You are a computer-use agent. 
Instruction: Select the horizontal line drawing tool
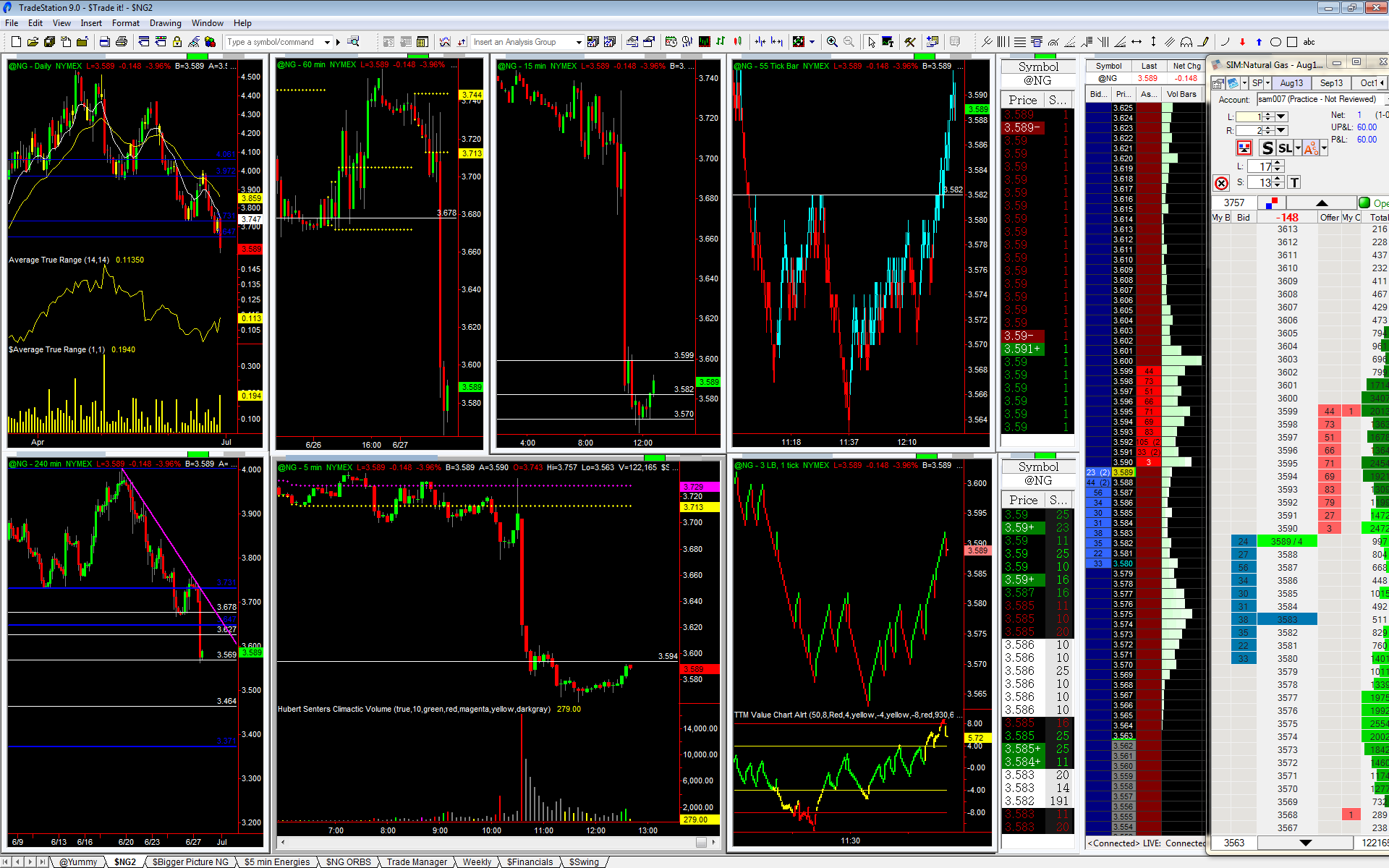click(1137, 42)
